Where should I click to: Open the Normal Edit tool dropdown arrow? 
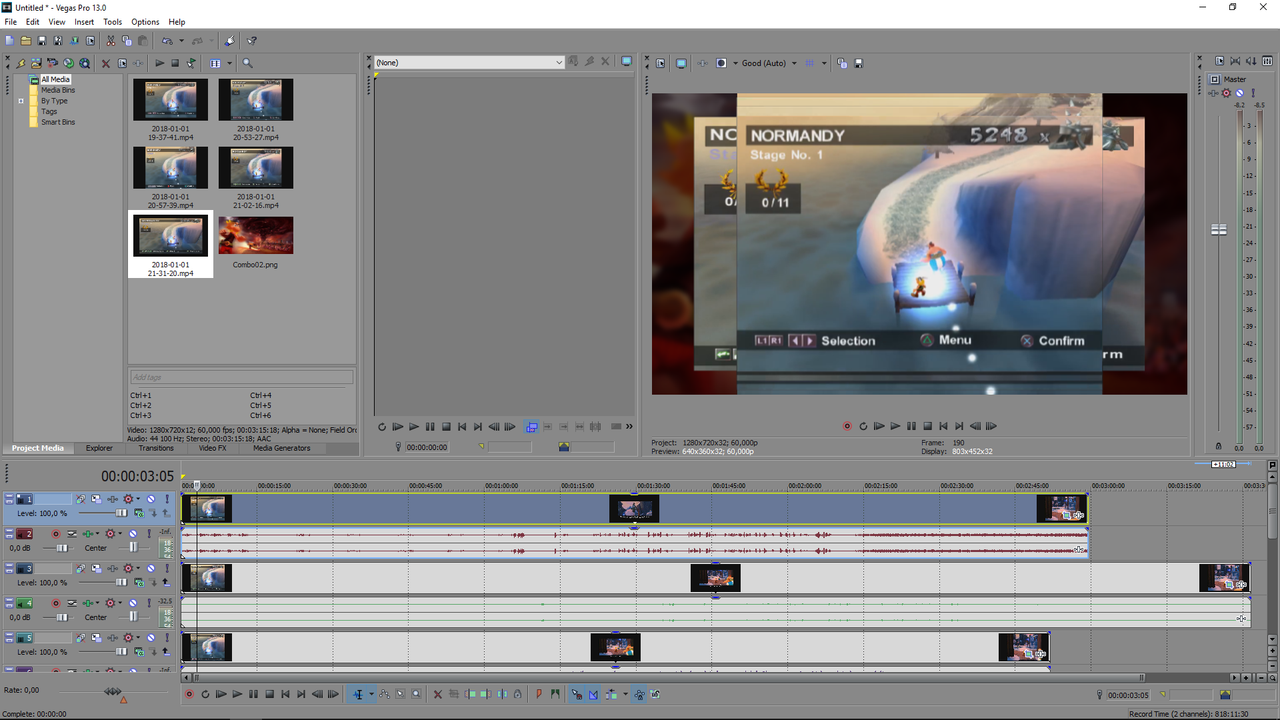[372, 694]
